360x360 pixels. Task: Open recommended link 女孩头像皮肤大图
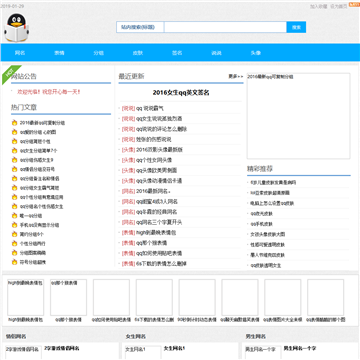(x=268, y=234)
